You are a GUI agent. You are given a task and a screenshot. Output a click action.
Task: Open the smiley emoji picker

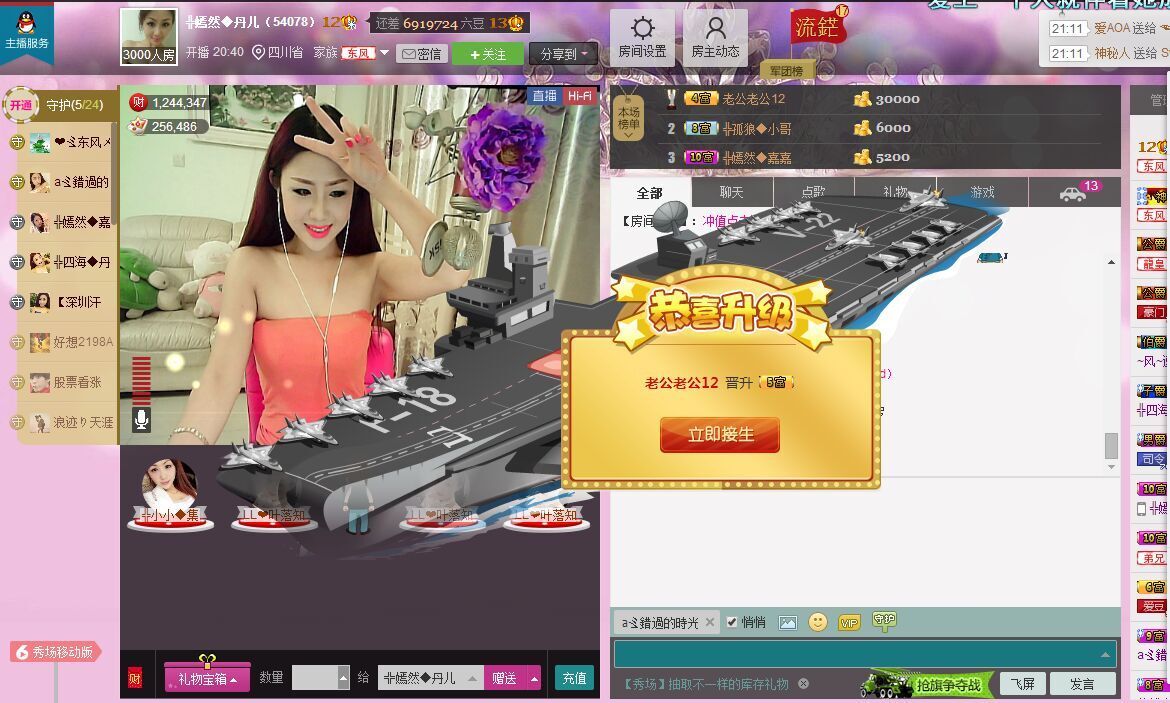coord(818,622)
